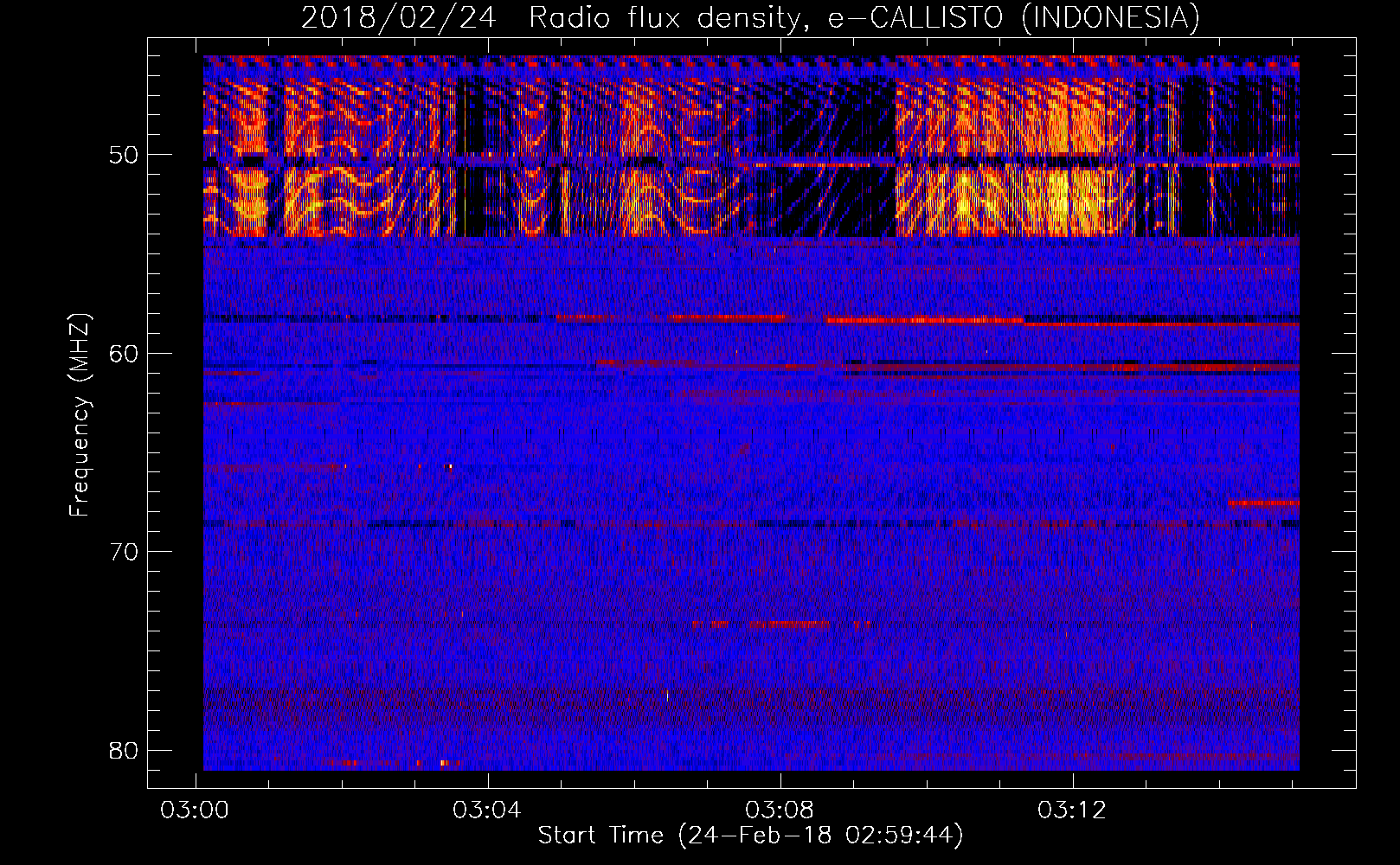
Task: Select the 50 frequency tick label
Action: [125, 155]
